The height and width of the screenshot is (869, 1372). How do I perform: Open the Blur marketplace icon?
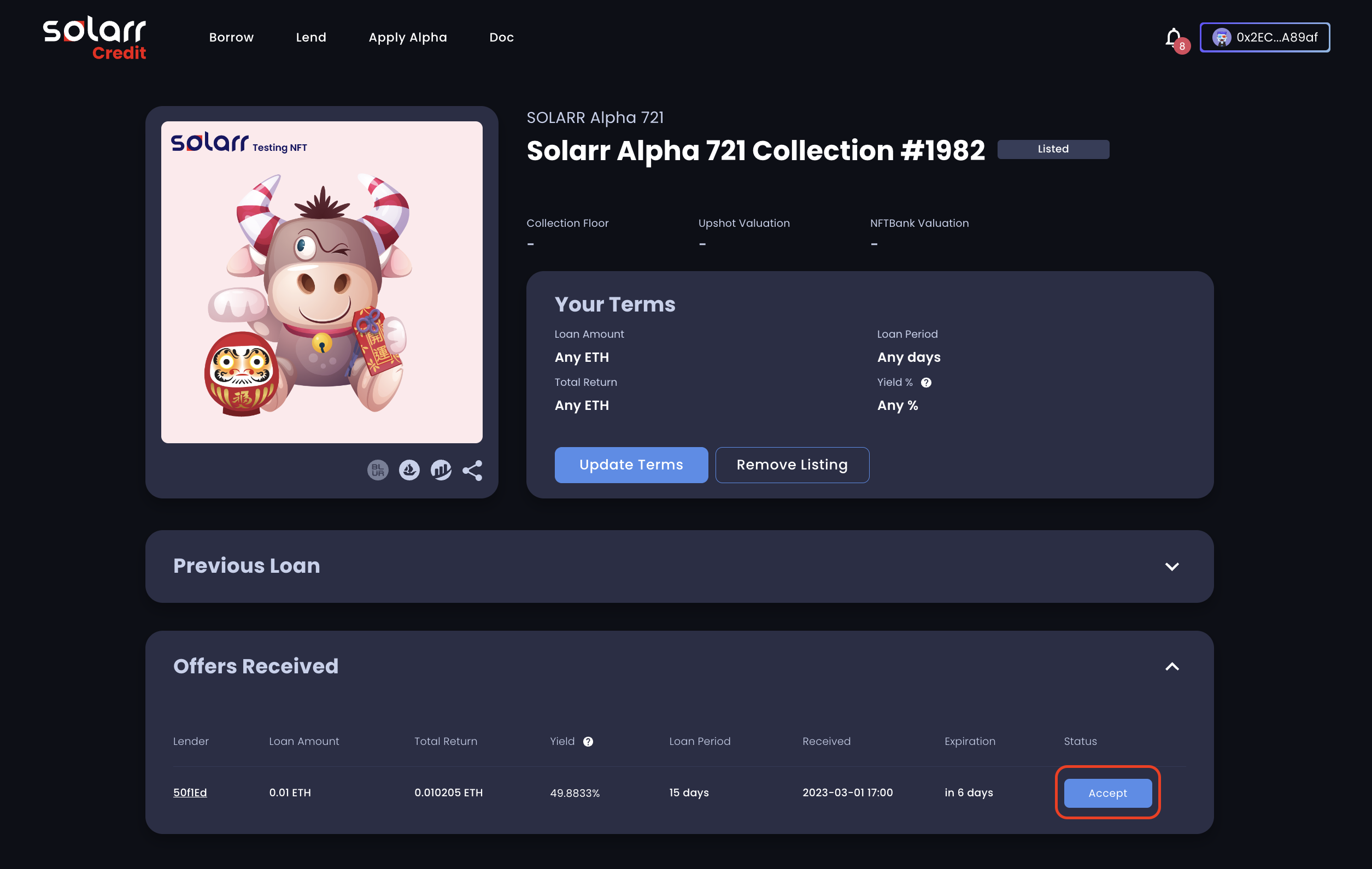(x=377, y=470)
